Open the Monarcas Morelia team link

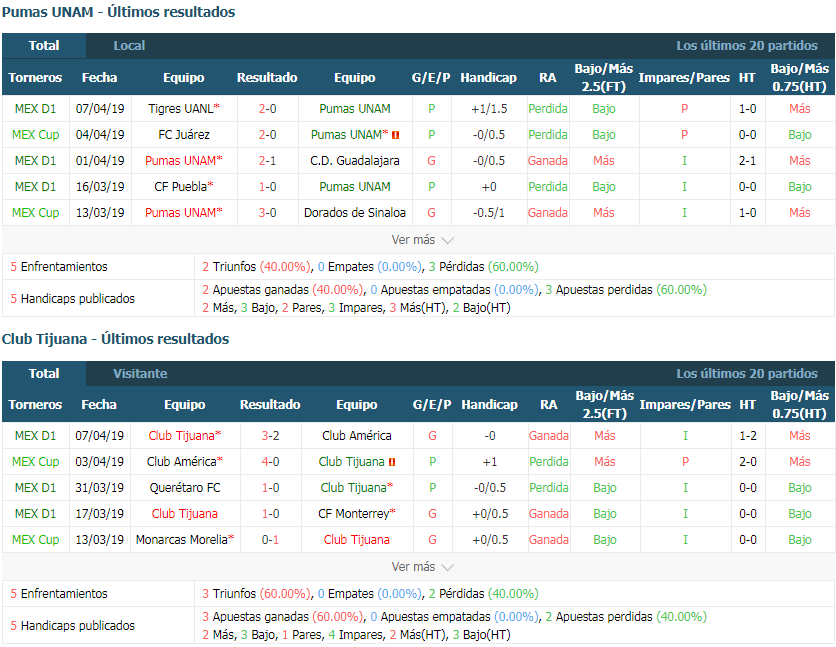pyautogui.click(x=182, y=540)
